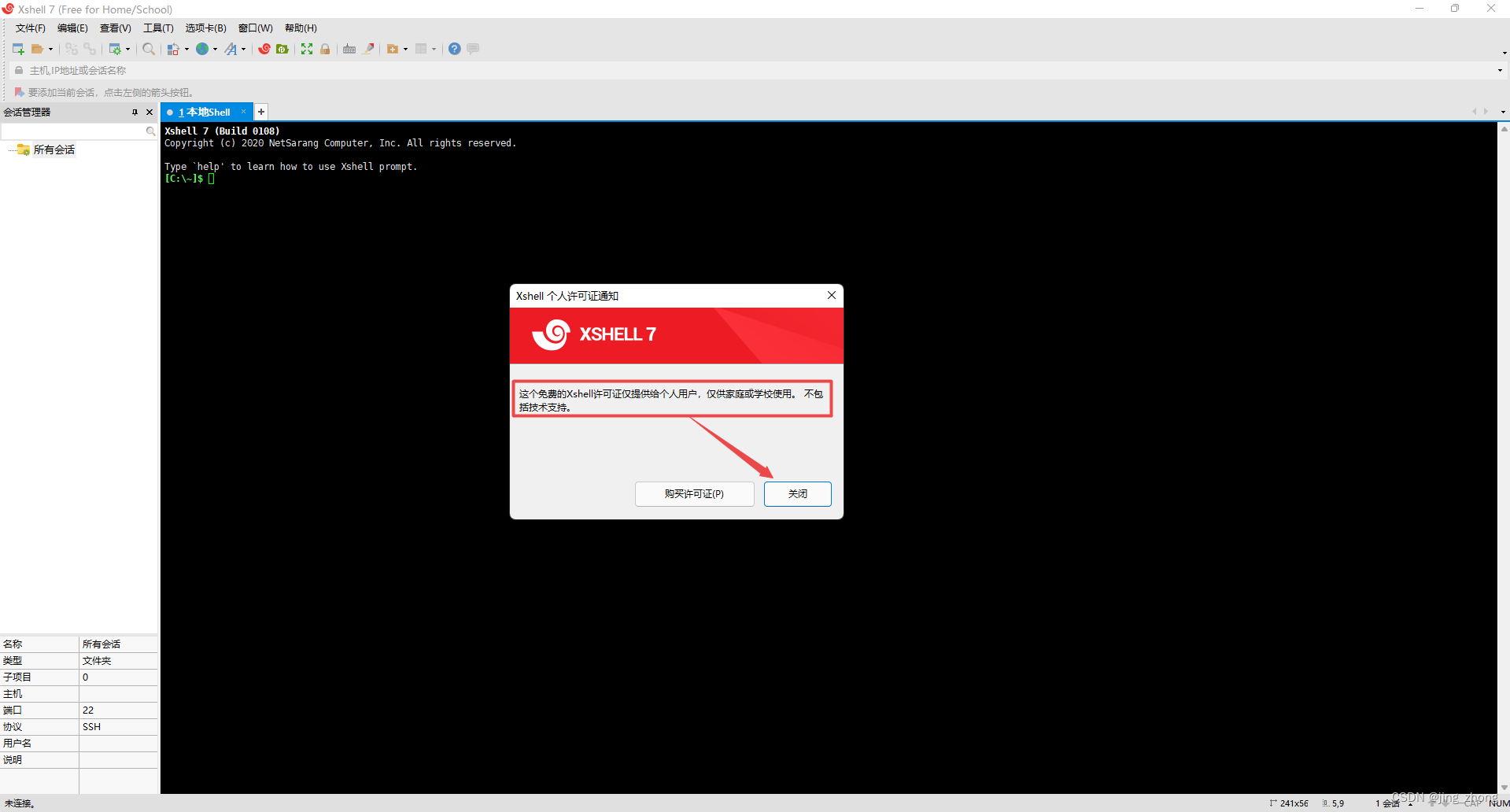Open the 窗口(W) menu
This screenshot has height=812, width=1510.
(256, 28)
